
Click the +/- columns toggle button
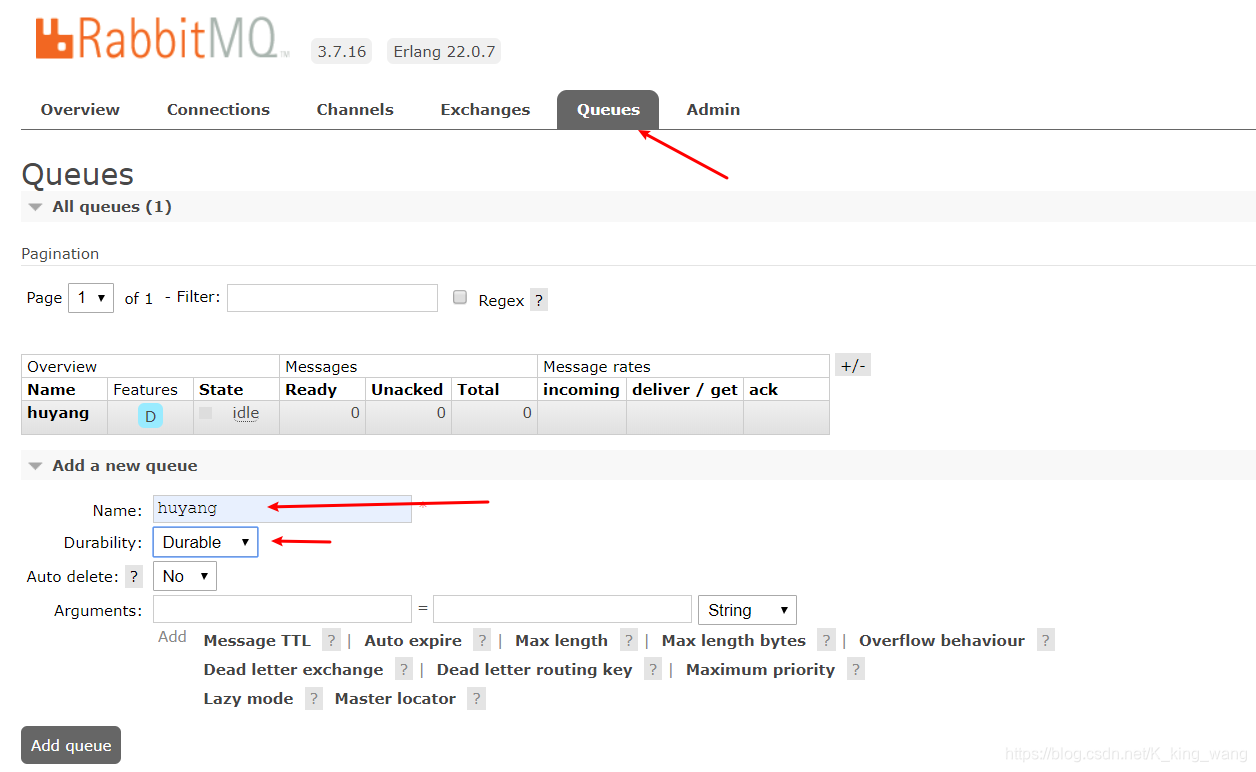point(853,366)
